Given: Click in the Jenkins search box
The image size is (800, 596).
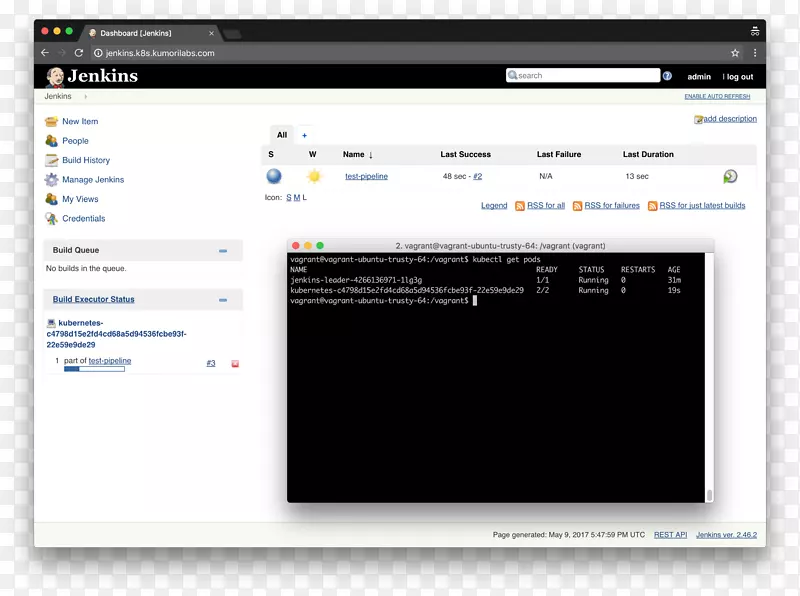Looking at the screenshot, I should [x=585, y=76].
